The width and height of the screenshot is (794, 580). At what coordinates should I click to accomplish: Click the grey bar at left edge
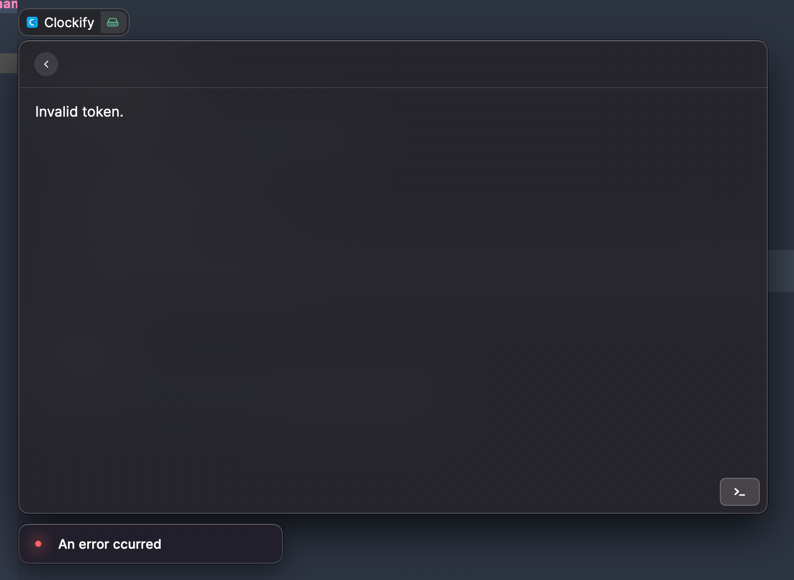pyautogui.click(x=9, y=63)
